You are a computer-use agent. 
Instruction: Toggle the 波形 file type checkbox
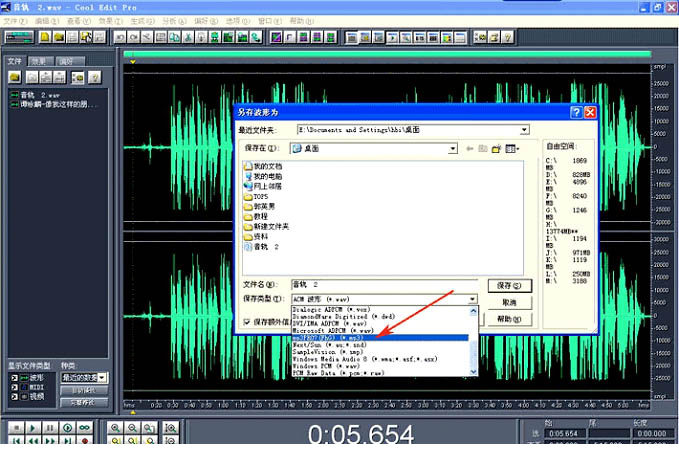[14, 378]
